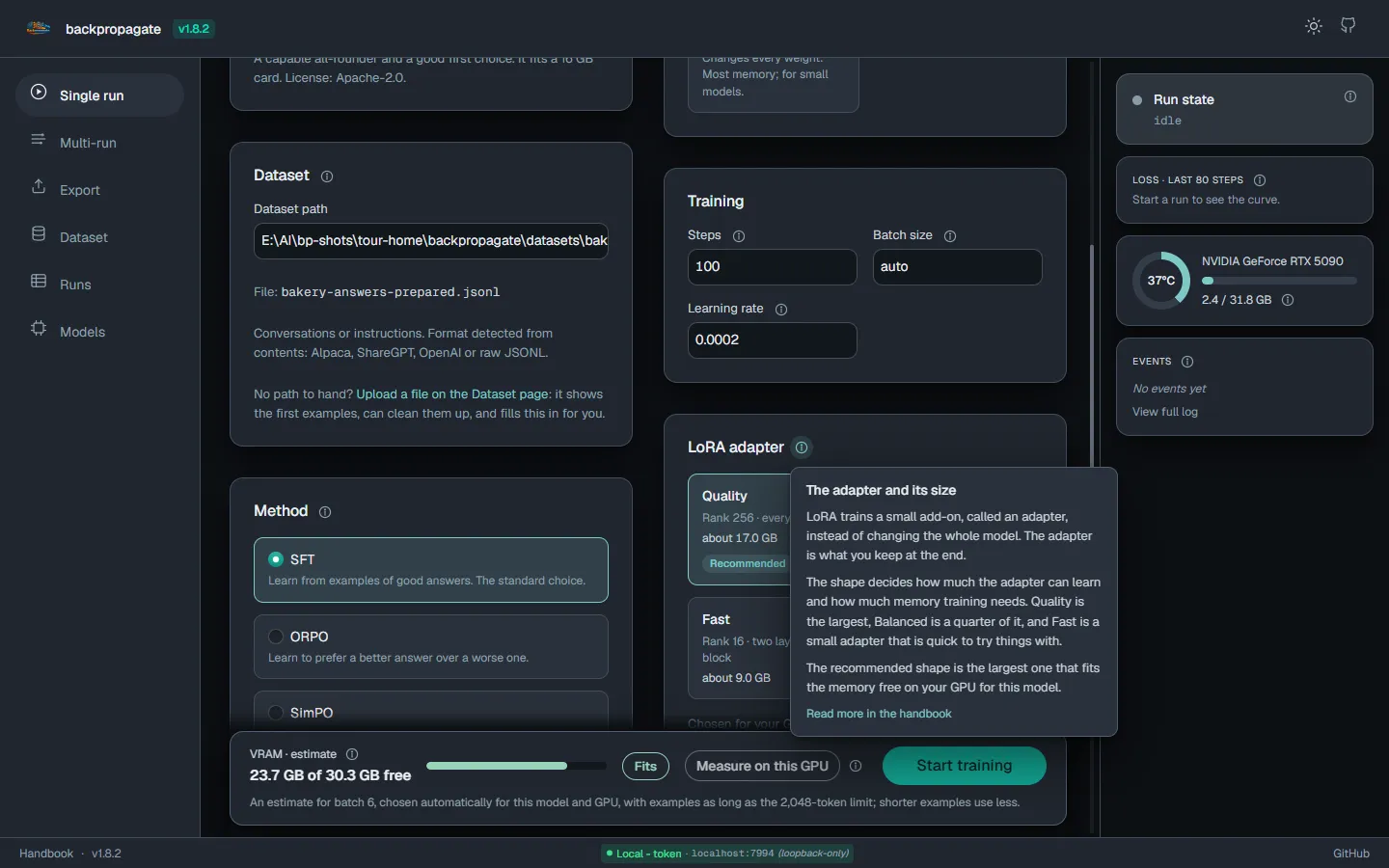Select the SFT method radio button
Image resolution: width=1389 pixels, height=868 pixels.
coord(276,559)
